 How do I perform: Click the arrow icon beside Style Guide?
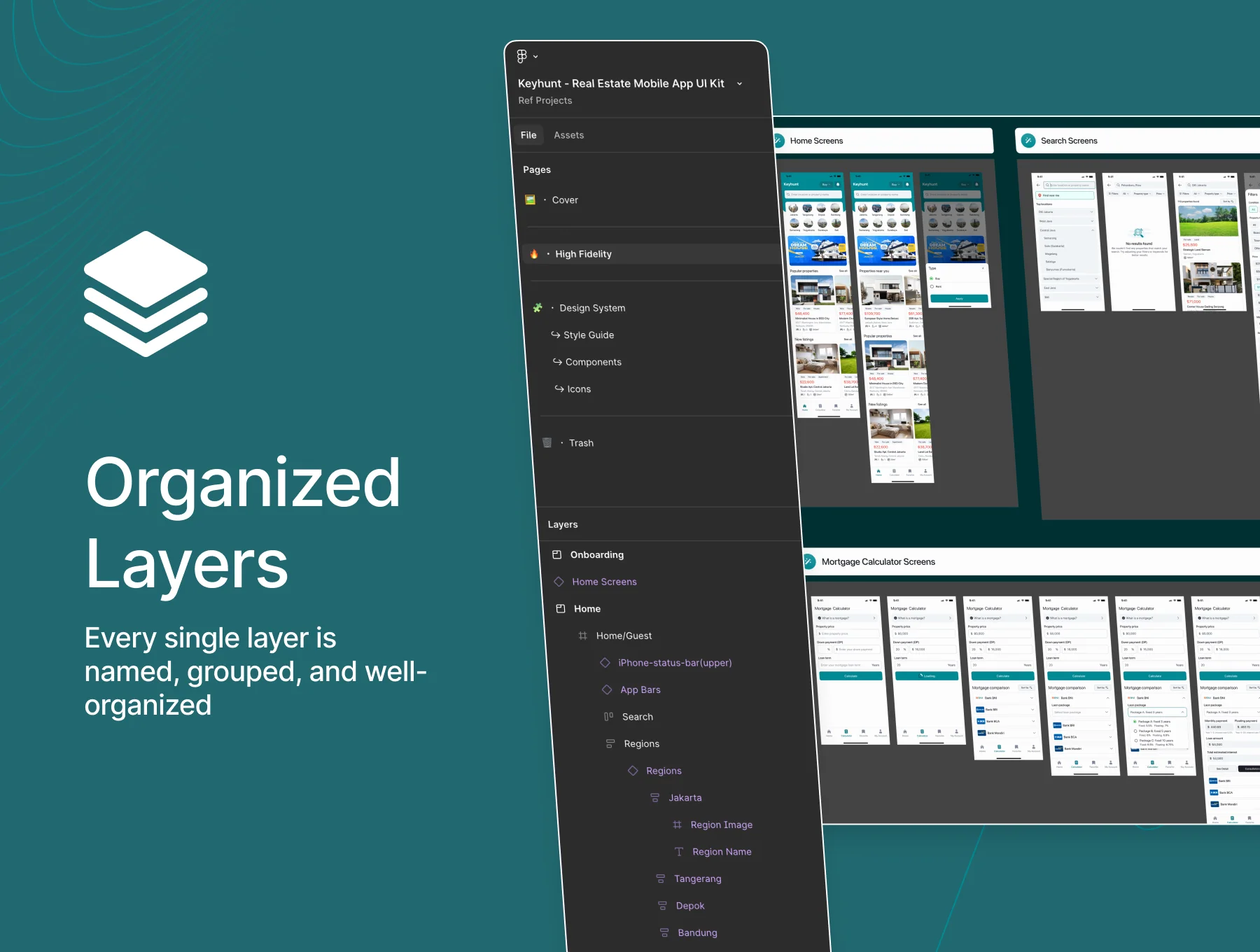click(556, 335)
